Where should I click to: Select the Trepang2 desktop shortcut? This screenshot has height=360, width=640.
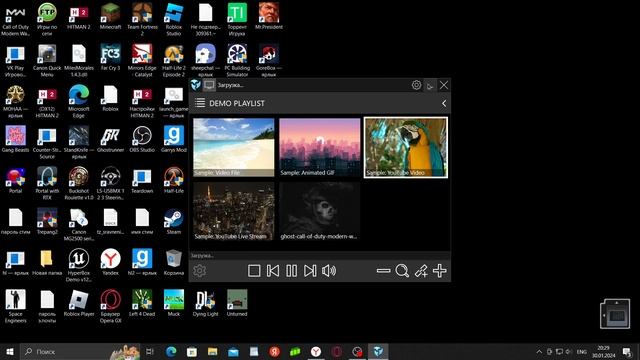click(47, 221)
